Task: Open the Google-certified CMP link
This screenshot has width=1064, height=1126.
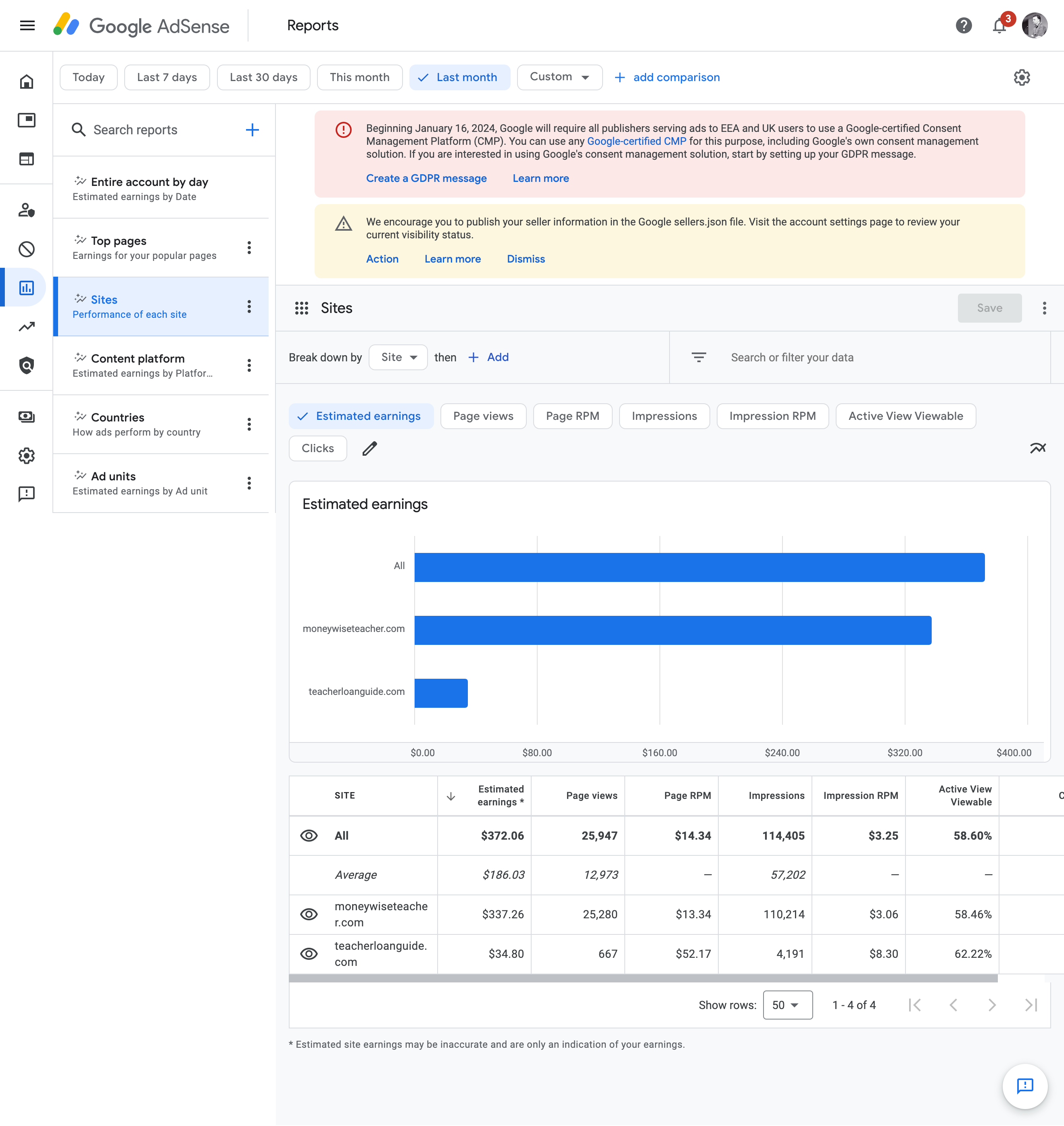Action: tap(636, 141)
